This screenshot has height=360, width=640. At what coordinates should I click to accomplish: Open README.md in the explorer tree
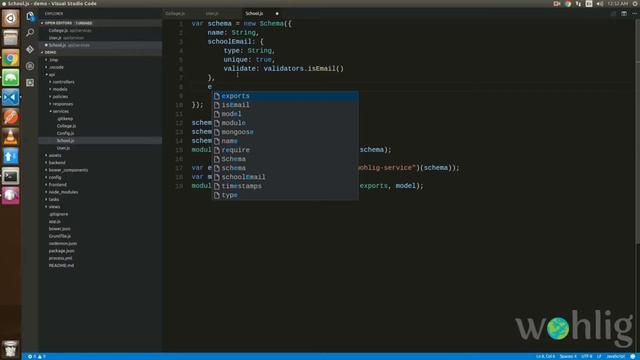tap(100, 265)
